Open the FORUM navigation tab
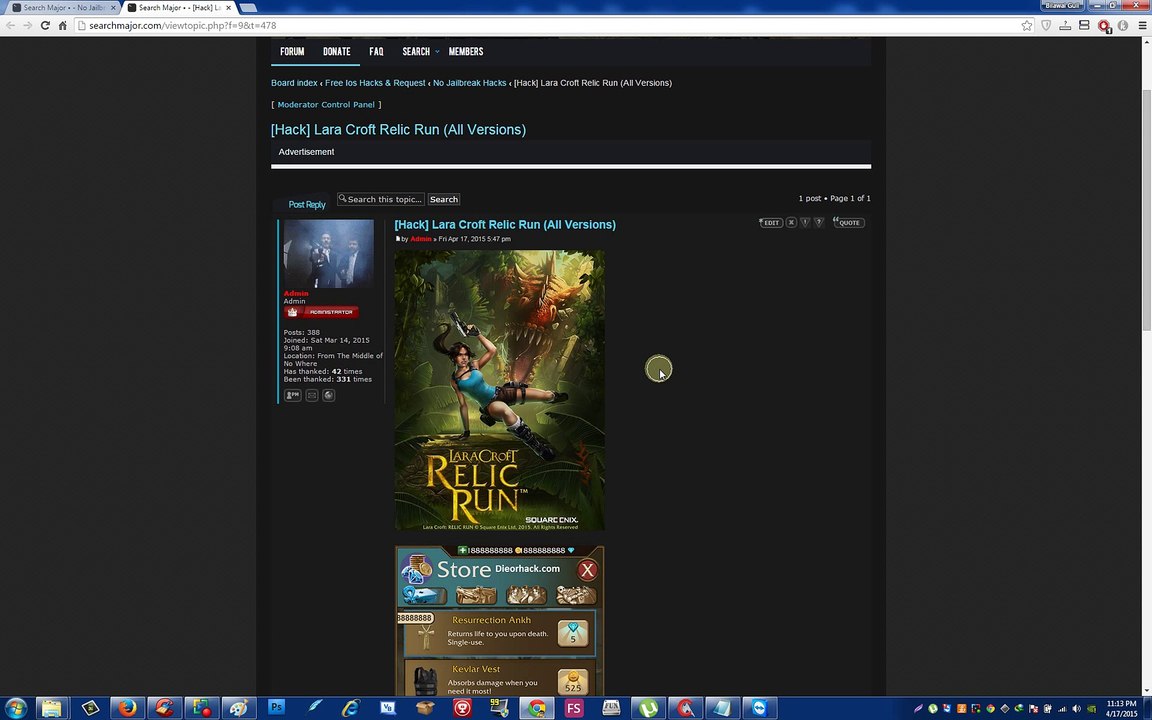The width and height of the screenshot is (1152, 720). (x=292, y=51)
